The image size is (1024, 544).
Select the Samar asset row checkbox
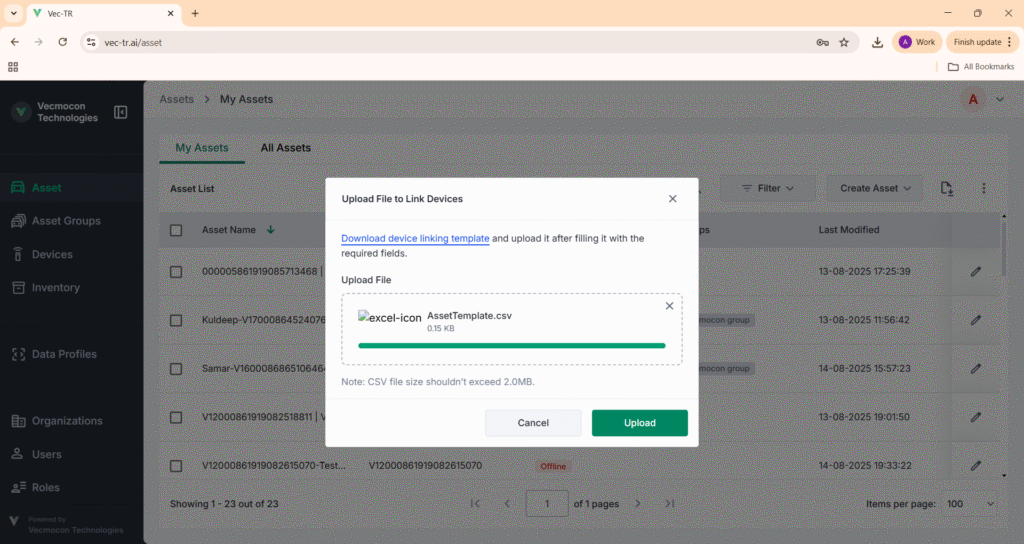176,369
